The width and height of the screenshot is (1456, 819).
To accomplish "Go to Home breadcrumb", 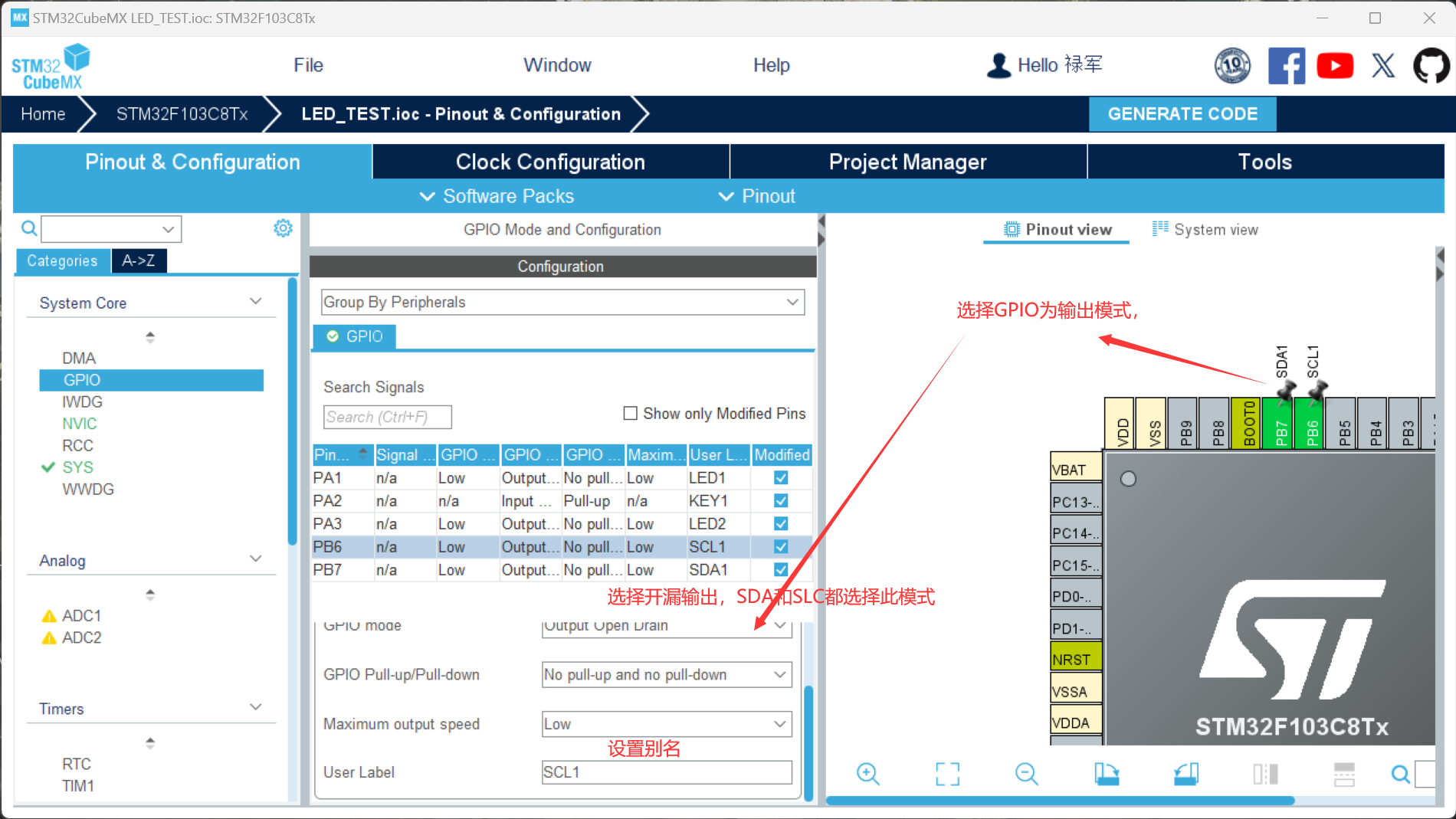I will pyautogui.click(x=43, y=114).
